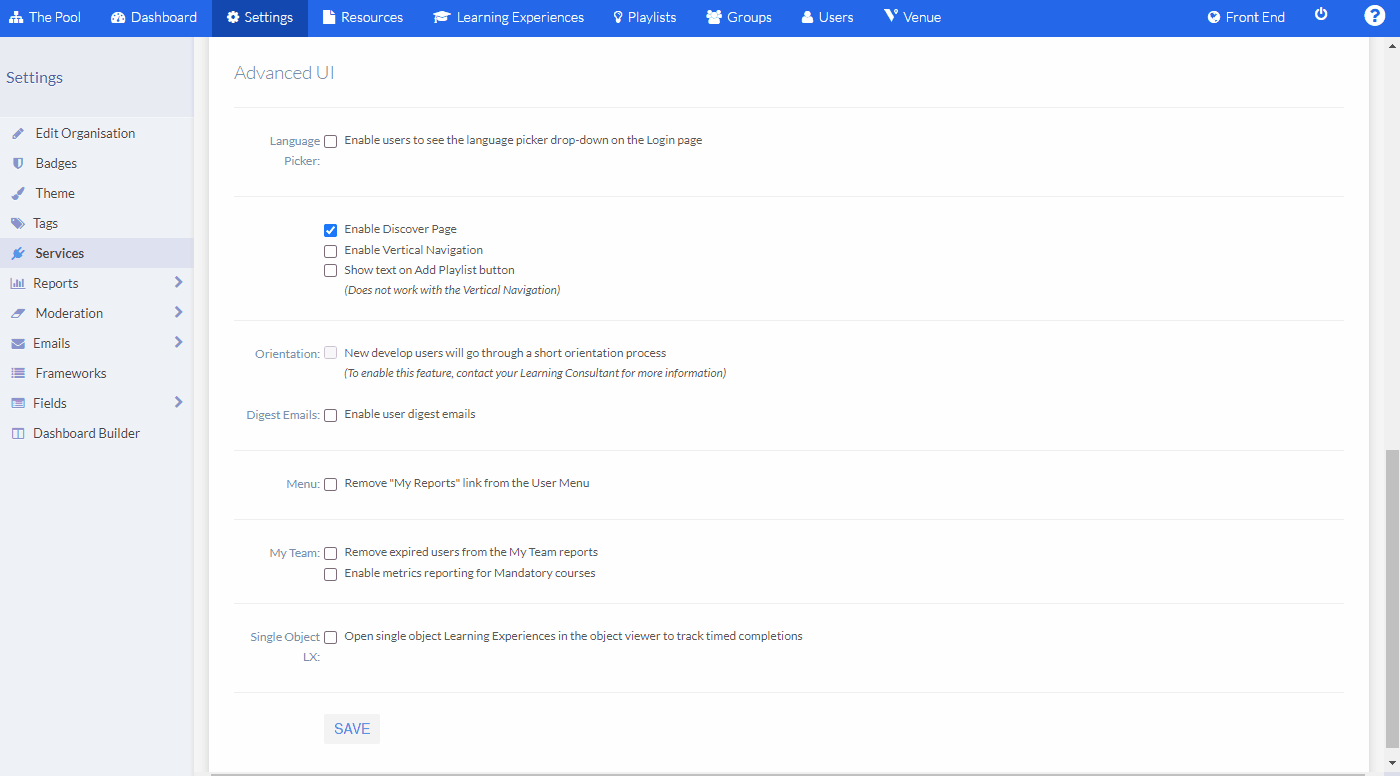Image resolution: width=1400 pixels, height=776 pixels.
Task: Open the Playlists section
Action: (x=644, y=16)
